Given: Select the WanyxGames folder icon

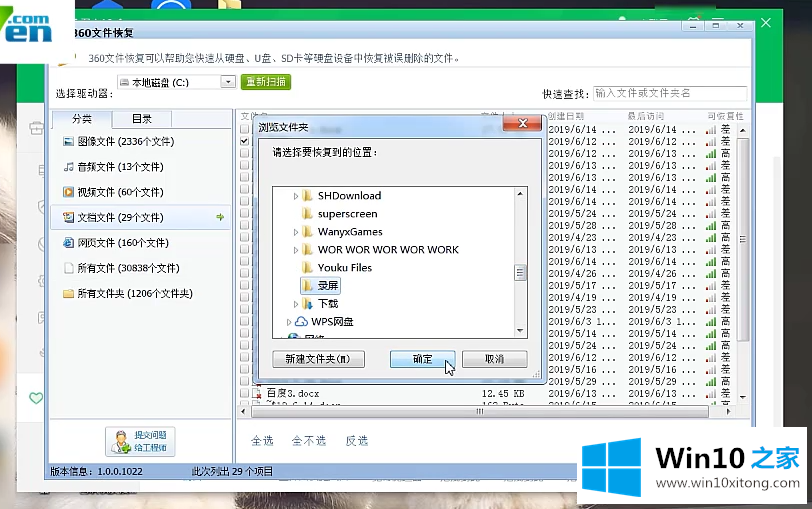Looking at the screenshot, I should pyautogui.click(x=307, y=232).
